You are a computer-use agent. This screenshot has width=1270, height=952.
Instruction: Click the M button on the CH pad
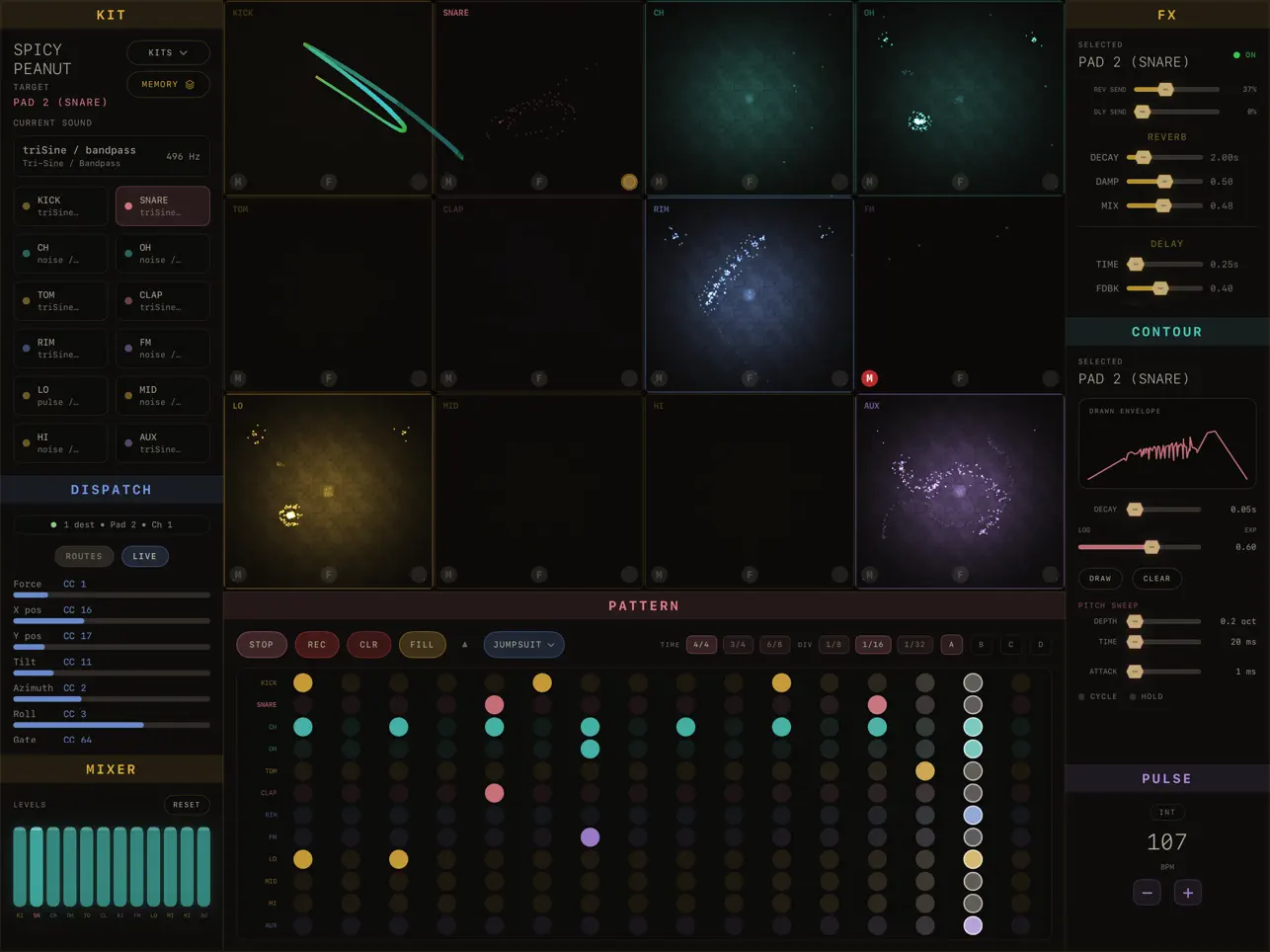(659, 182)
